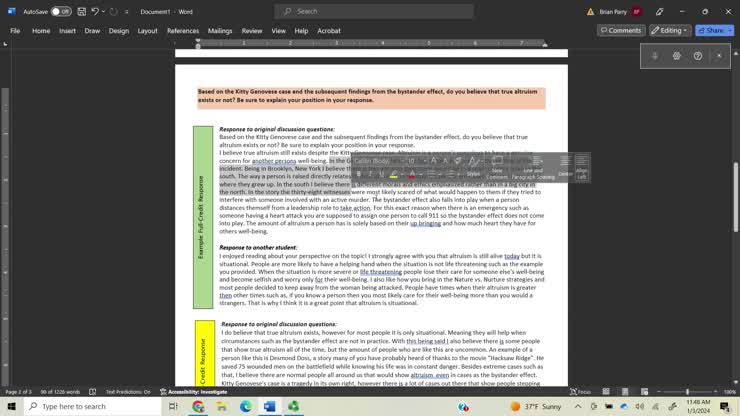Click the dictation microphone icon

pos(655,56)
